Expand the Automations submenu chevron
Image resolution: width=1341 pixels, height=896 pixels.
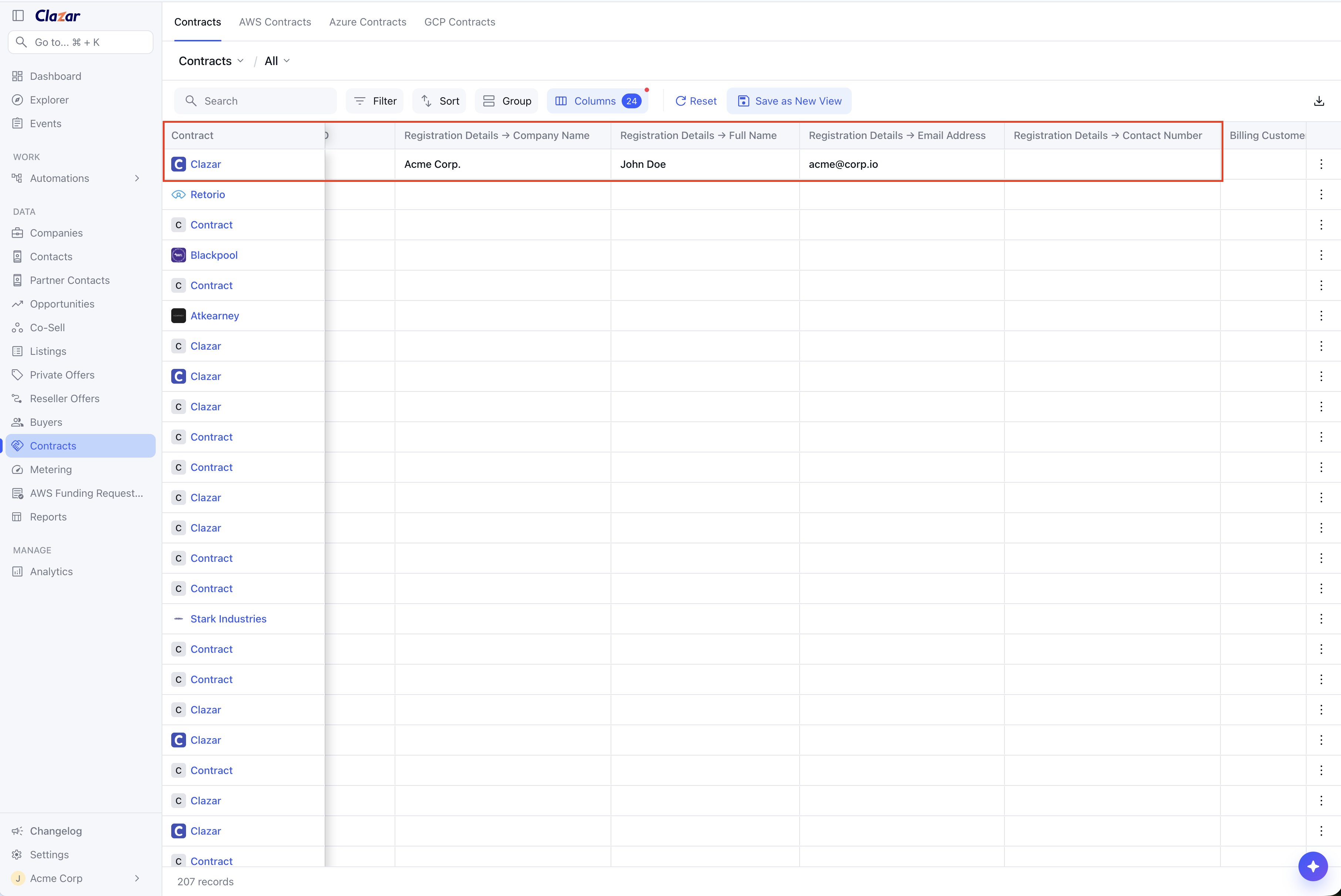coord(136,178)
